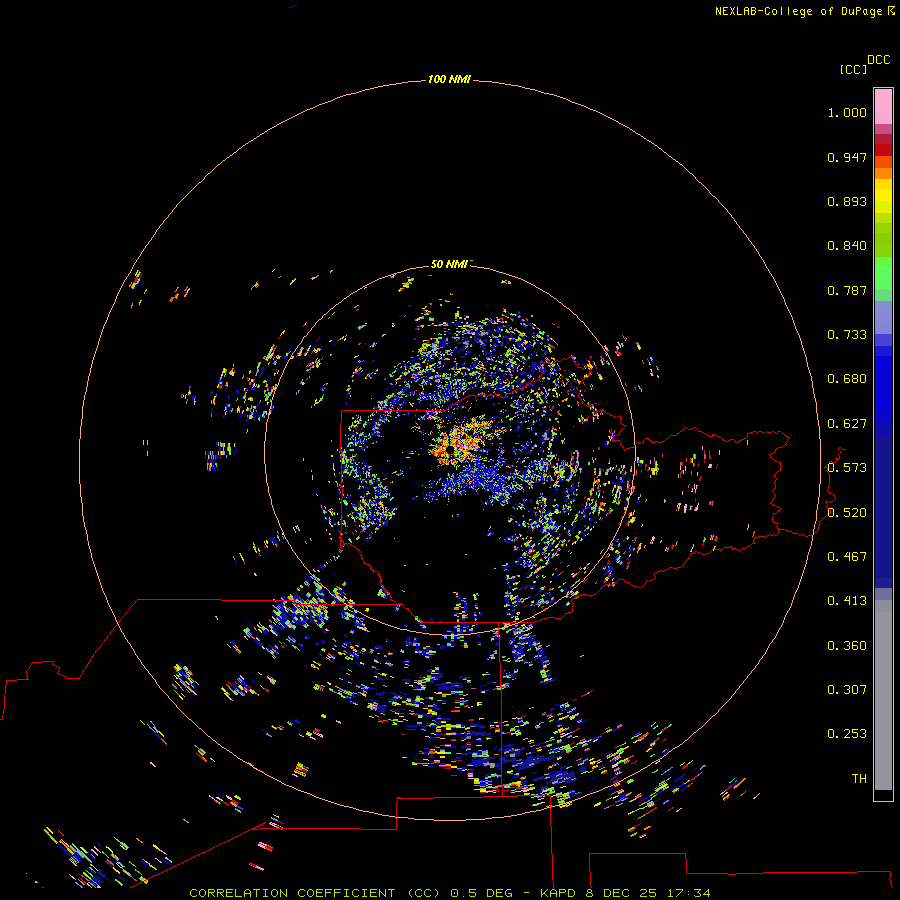Image resolution: width=900 pixels, height=900 pixels.
Task: Select the 0.733 legend value
Action: pyautogui.click(x=847, y=335)
